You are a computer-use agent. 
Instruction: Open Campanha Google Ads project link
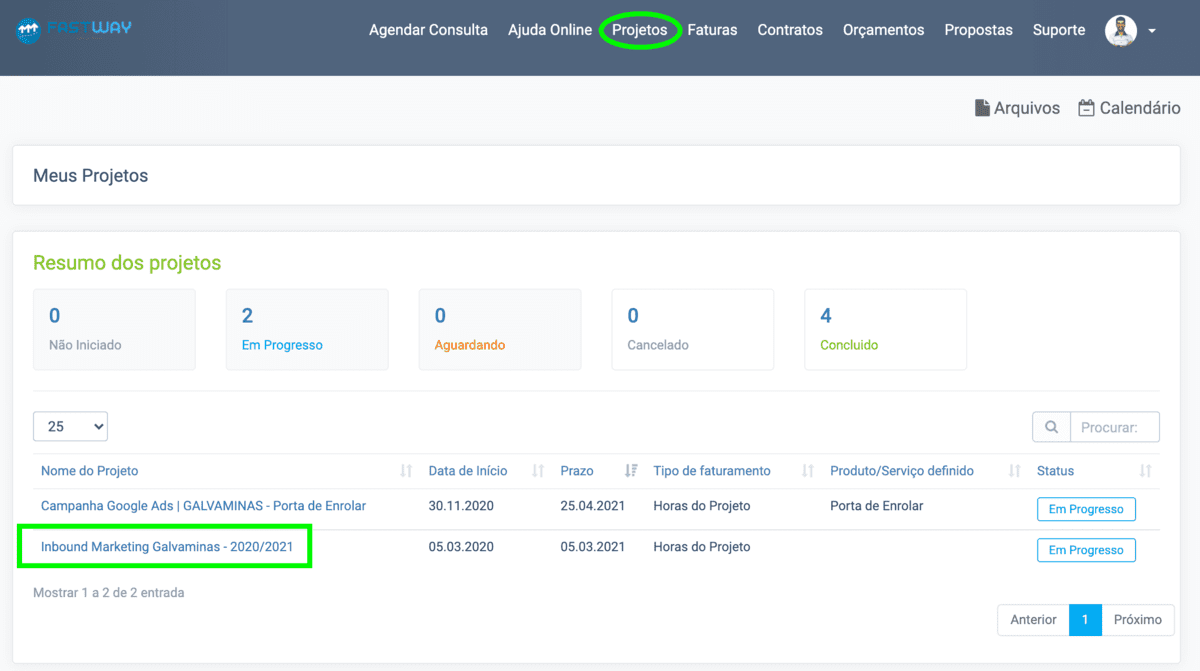point(203,506)
